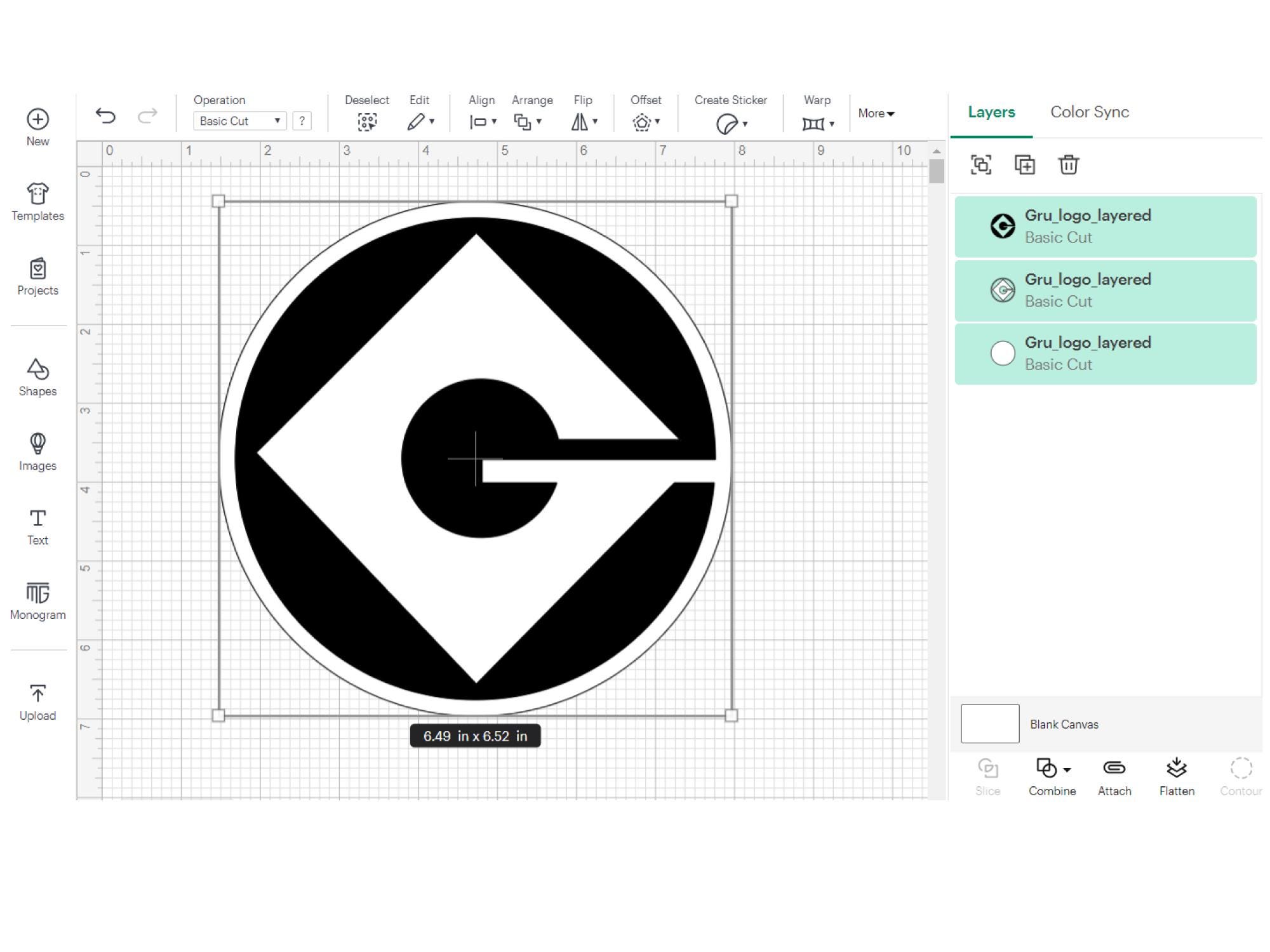The height and width of the screenshot is (952, 1270).
Task: Deselect the middle Gru_logo_layered layer
Action: tap(1105, 289)
